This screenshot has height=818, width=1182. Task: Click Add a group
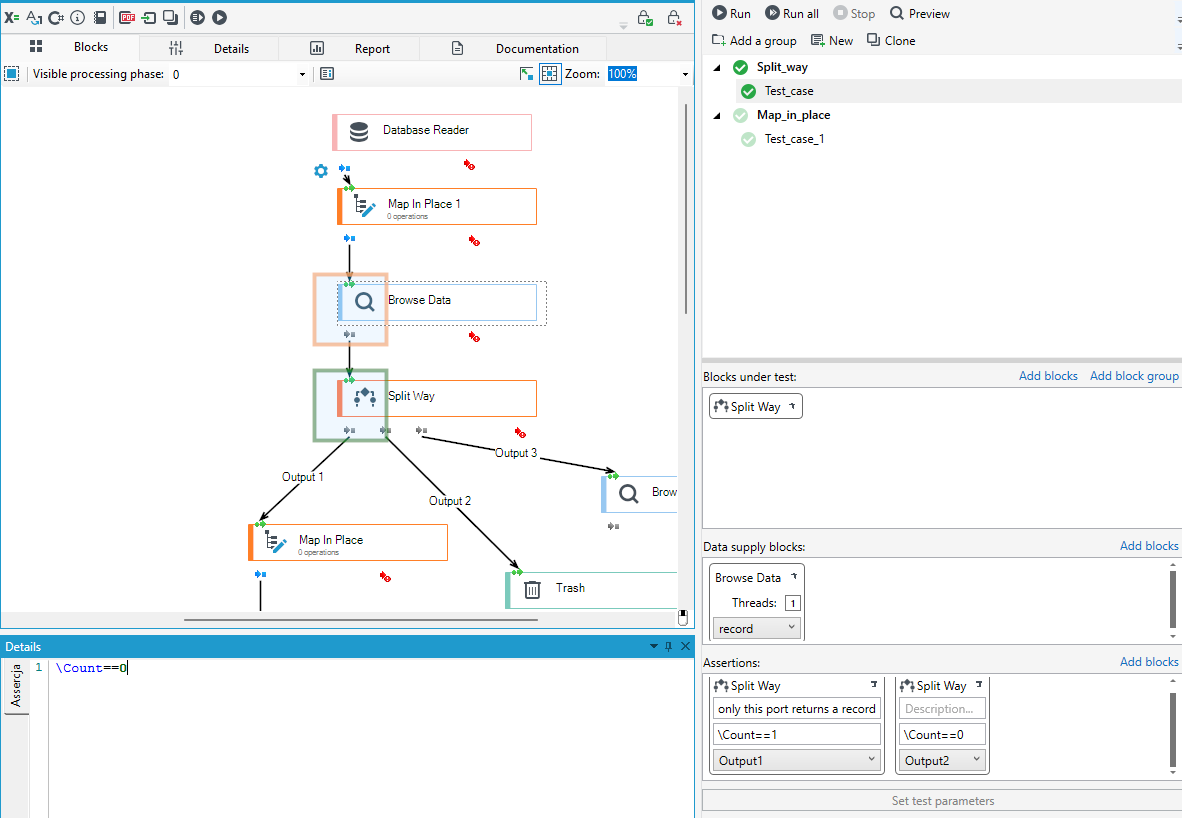click(754, 41)
